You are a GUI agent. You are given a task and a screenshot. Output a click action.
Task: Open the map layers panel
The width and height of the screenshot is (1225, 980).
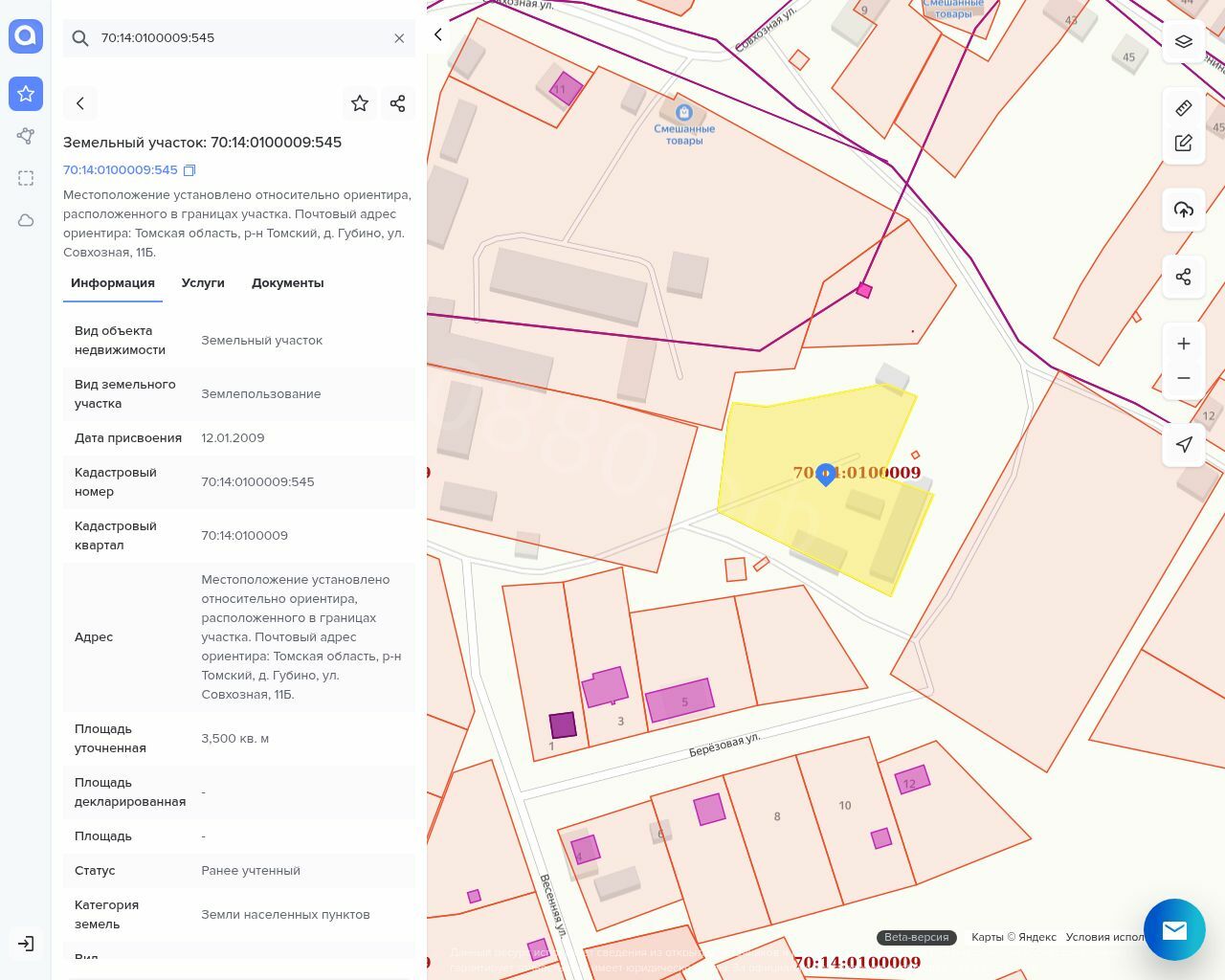click(x=1184, y=41)
